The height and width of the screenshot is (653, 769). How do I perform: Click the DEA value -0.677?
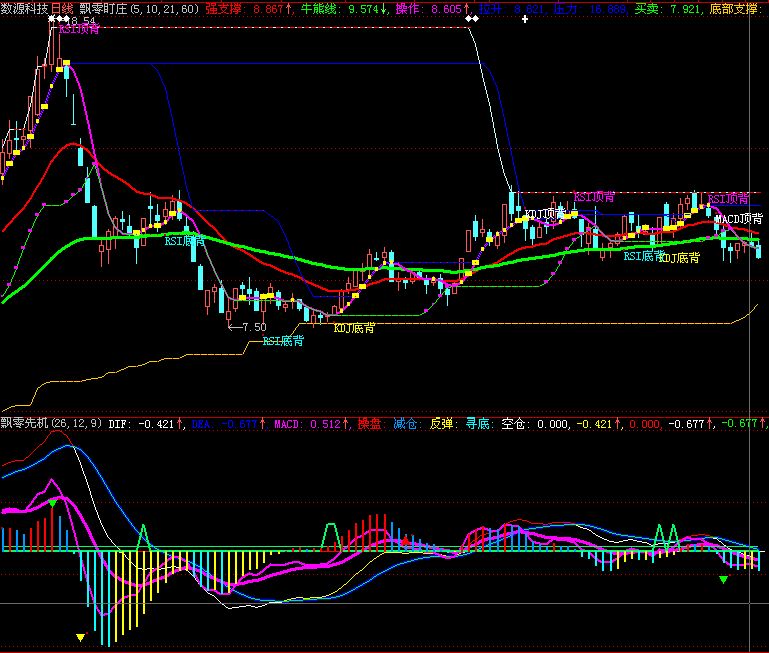[x=239, y=423]
